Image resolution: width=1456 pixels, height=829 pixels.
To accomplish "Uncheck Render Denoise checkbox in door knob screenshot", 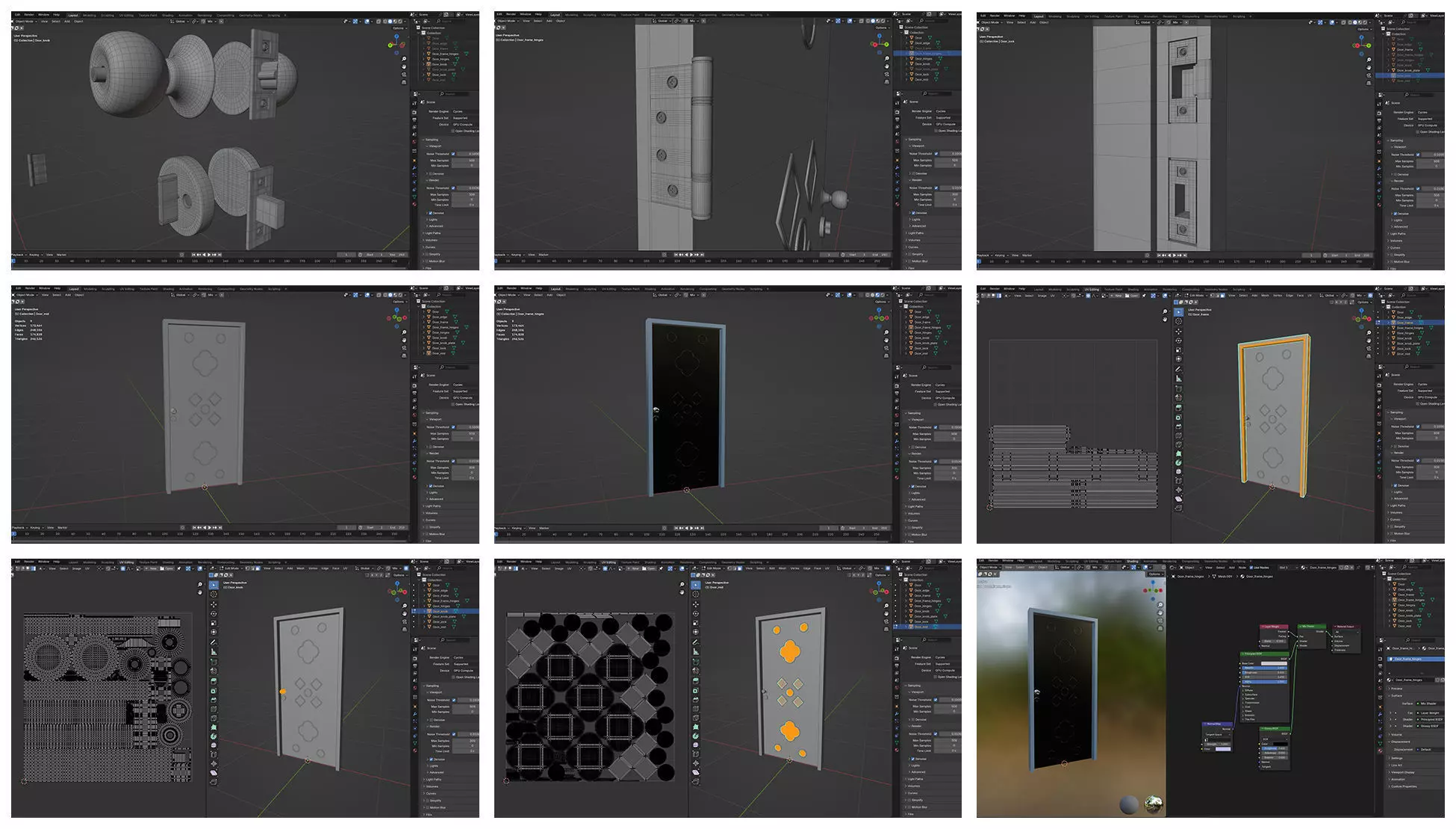I will (430, 213).
